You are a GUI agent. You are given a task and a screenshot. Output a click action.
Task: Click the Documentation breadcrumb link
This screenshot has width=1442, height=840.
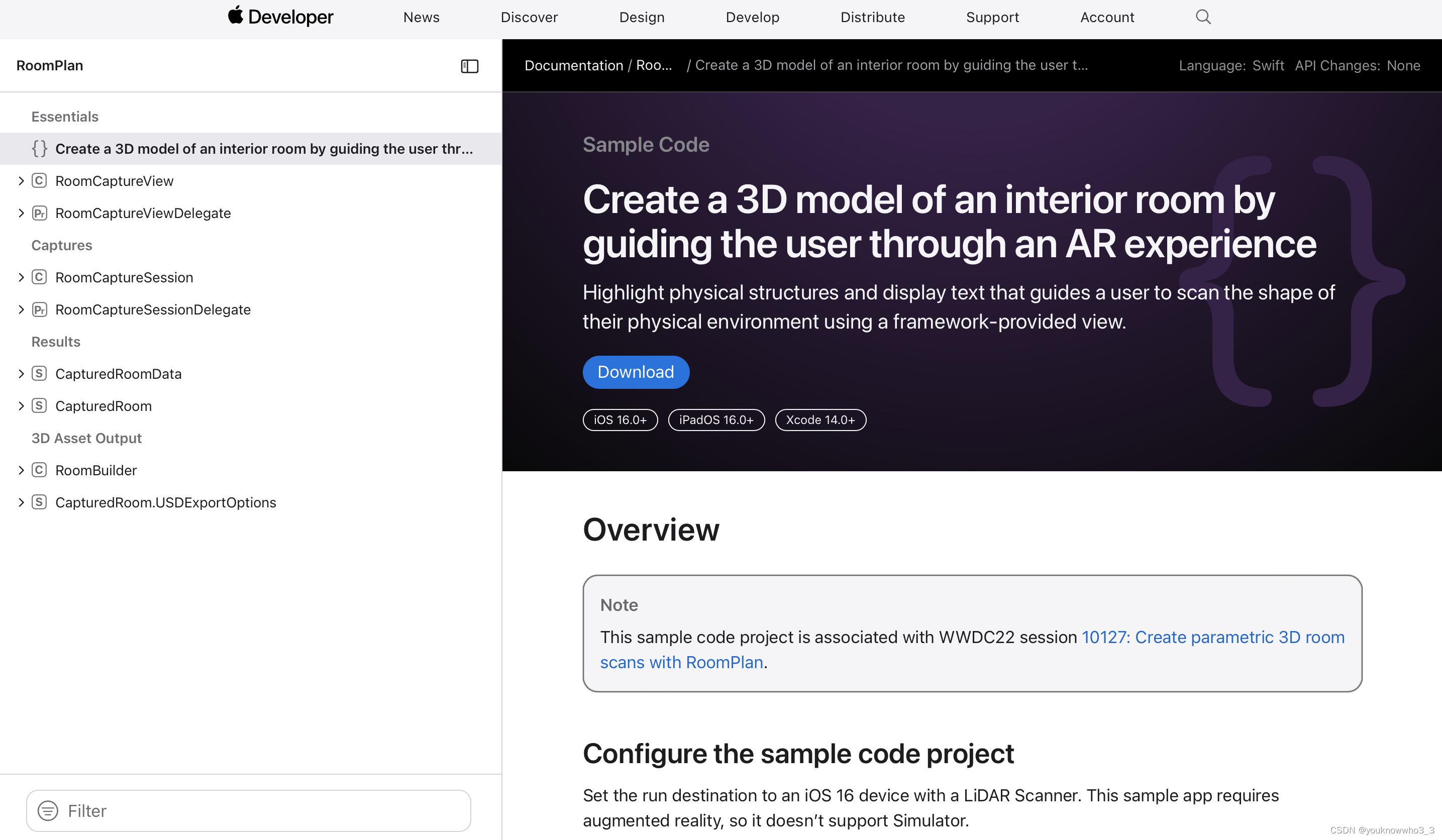(x=573, y=65)
